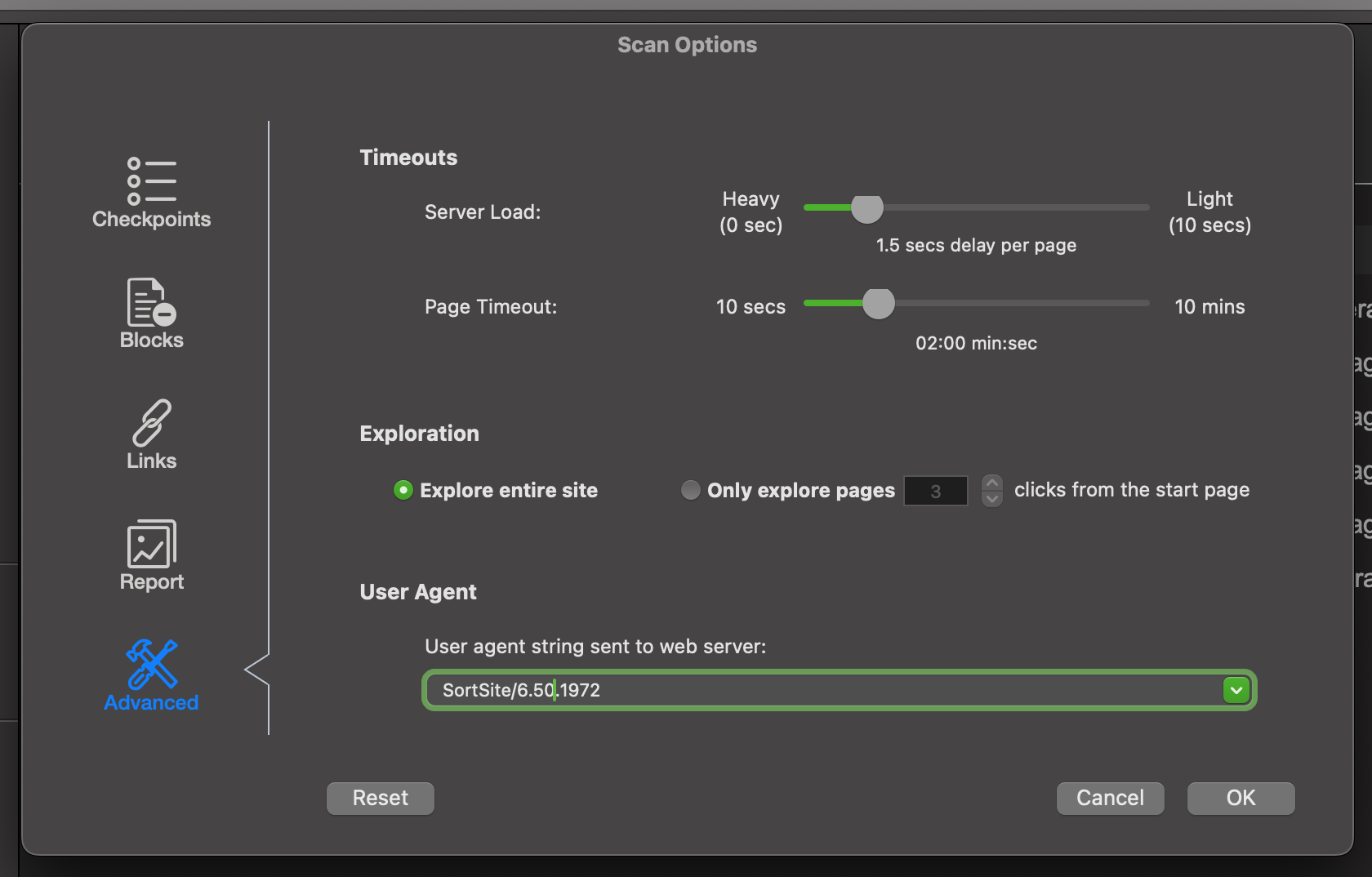1372x877 pixels.
Task: Click the Advanced tools icon
Action: click(151, 664)
